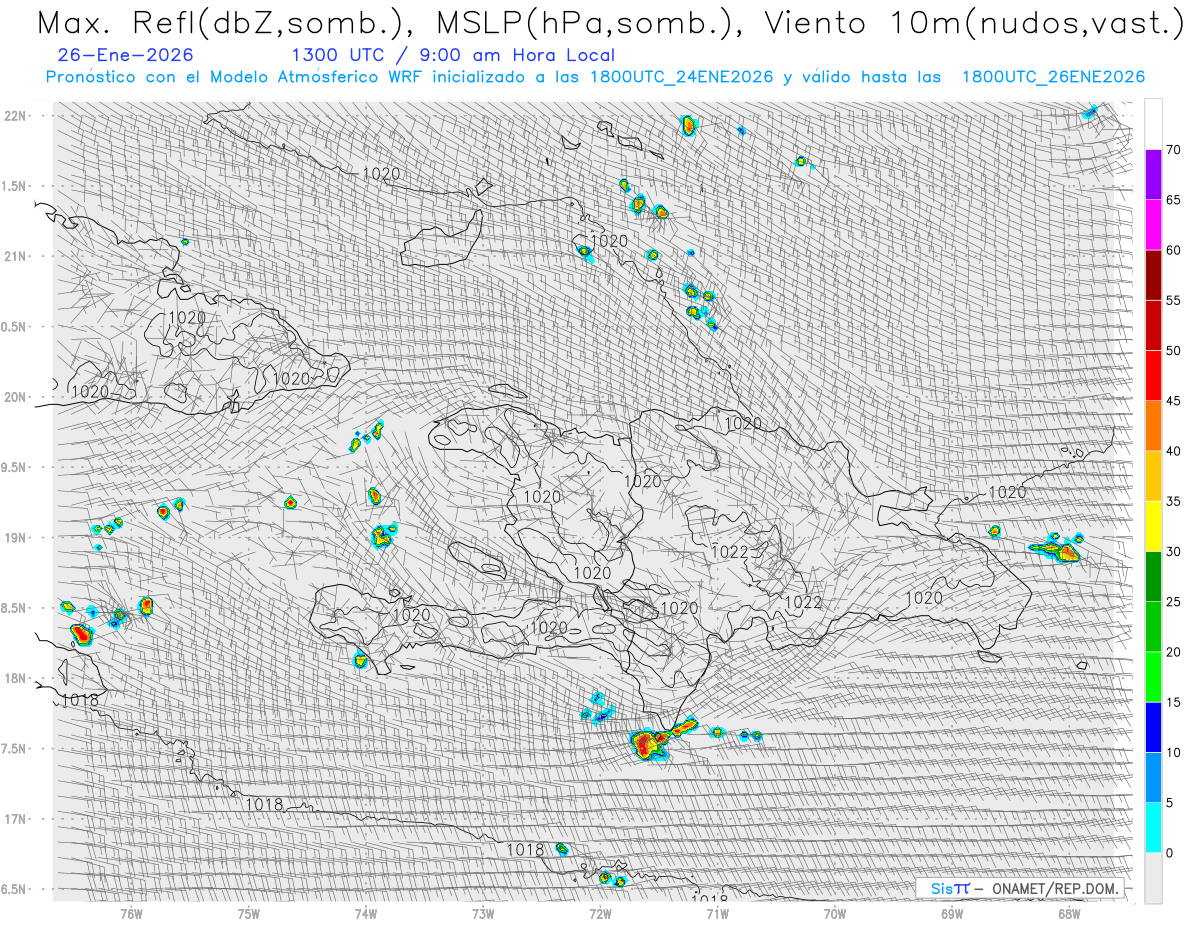Select the '1300 UTC / 9:00 am Hora Local' text
The image size is (1200, 927).
point(453,55)
